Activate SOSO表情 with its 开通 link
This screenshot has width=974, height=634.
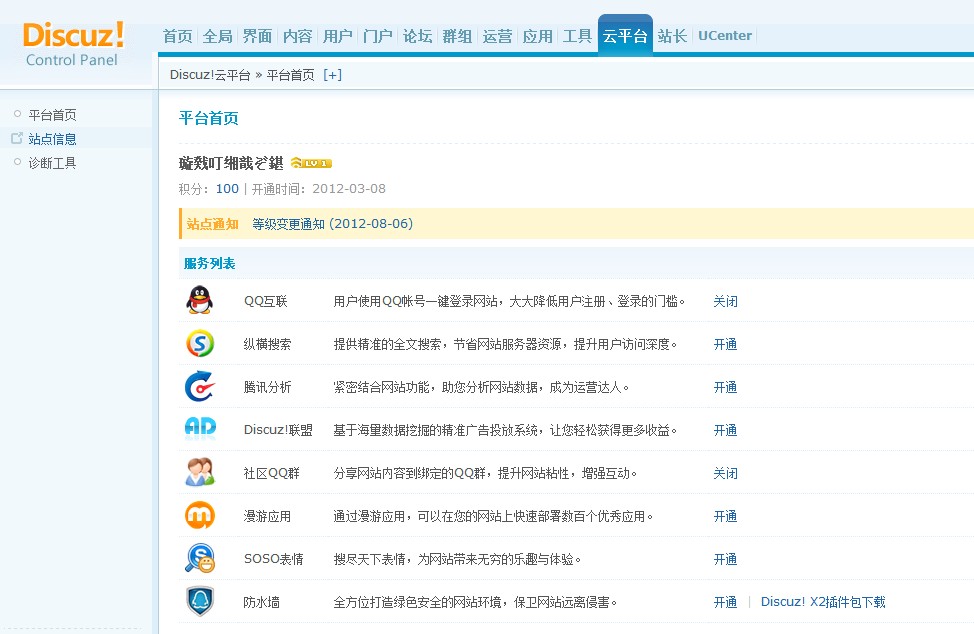725,559
